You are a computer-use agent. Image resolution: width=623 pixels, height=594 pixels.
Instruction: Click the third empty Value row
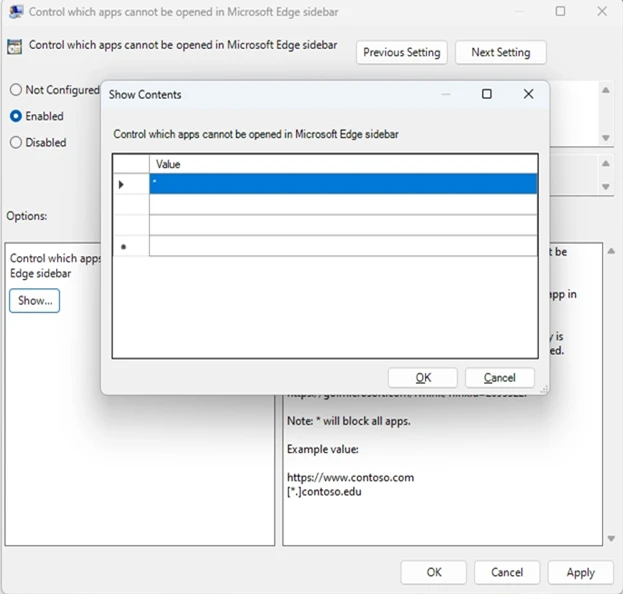click(343, 225)
